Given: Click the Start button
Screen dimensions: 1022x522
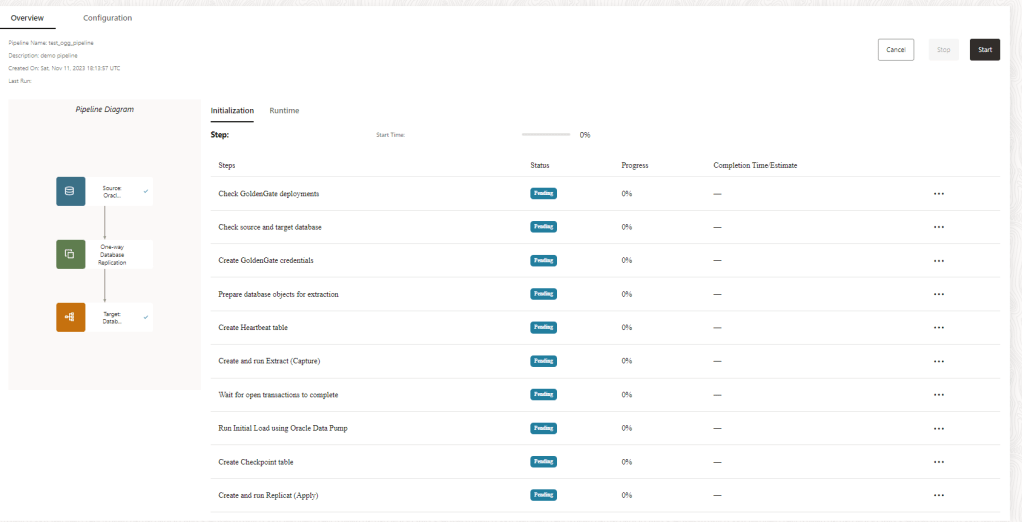Looking at the screenshot, I should pyautogui.click(x=984, y=49).
